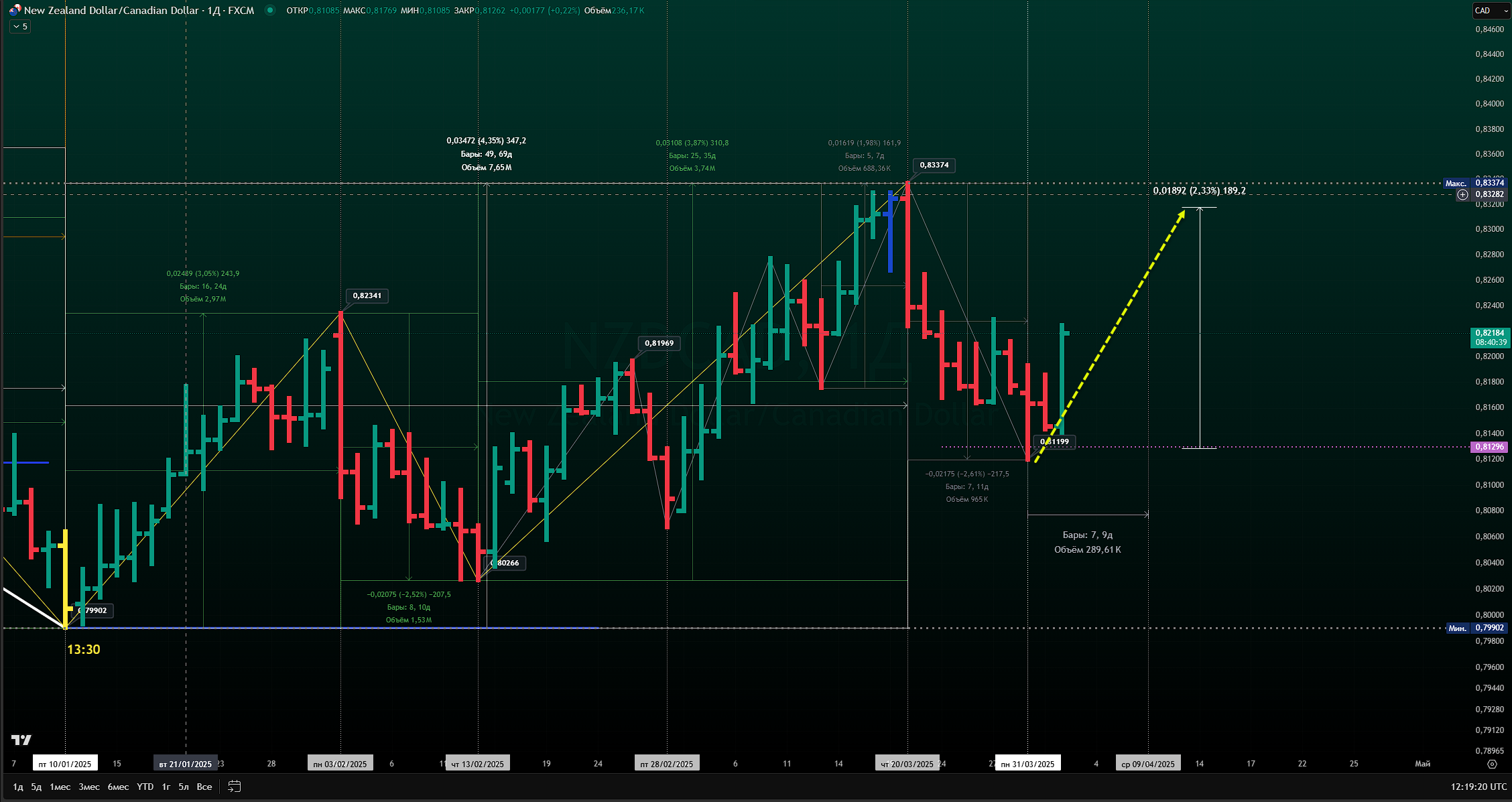Click the TradingView logo

21,740
